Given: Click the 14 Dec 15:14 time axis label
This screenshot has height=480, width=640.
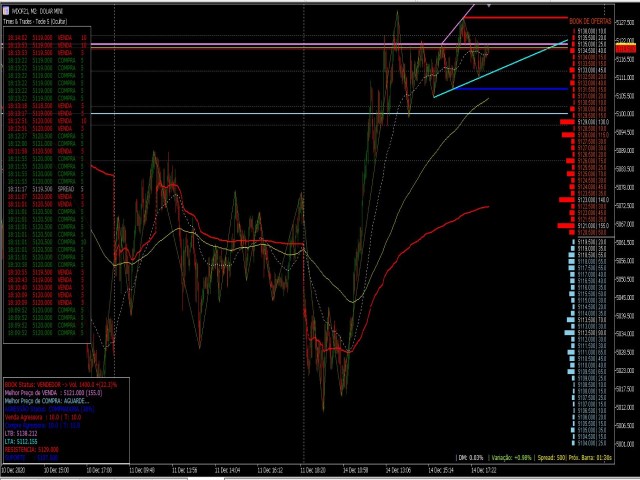Looking at the screenshot, I should tap(442, 470).
